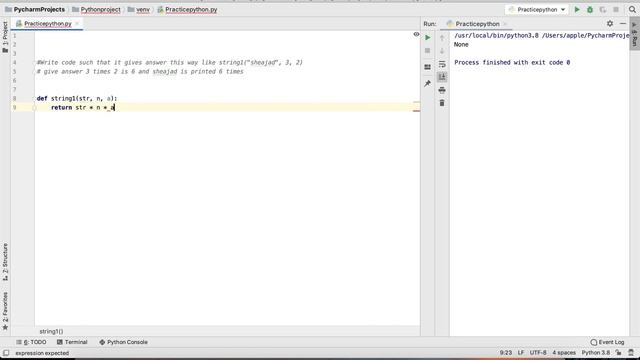Stop the process in Run panel
The width and height of the screenshot is (640, 360).
pyautogui.click(x=427, y=51)
